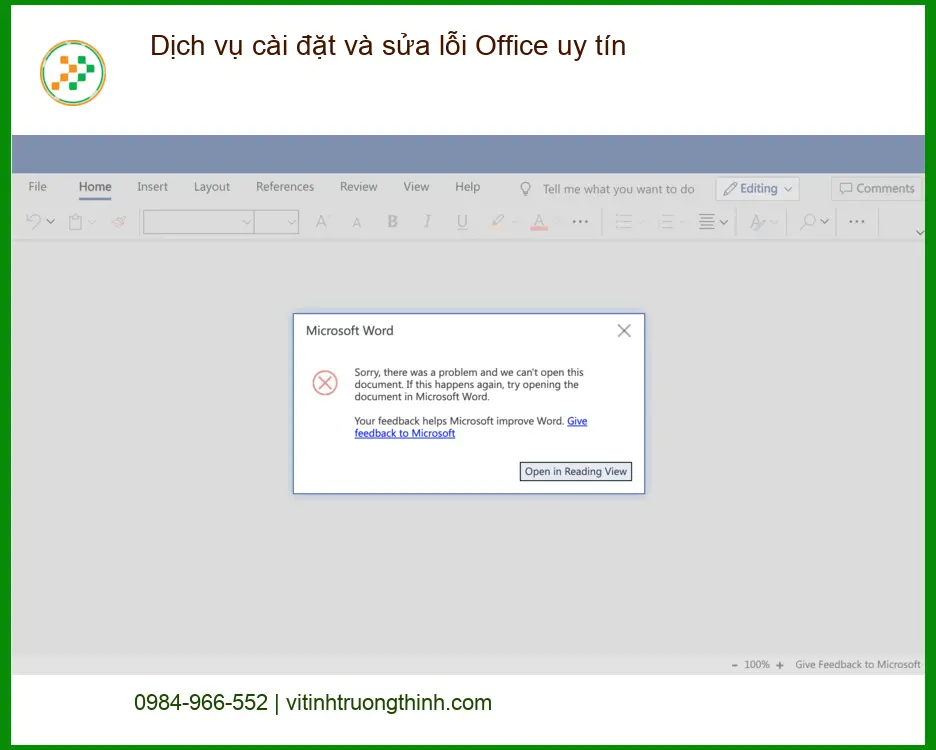Click the Undo icon
The image size is (936, 750).
pyautogui.click(x=33, y=222)
